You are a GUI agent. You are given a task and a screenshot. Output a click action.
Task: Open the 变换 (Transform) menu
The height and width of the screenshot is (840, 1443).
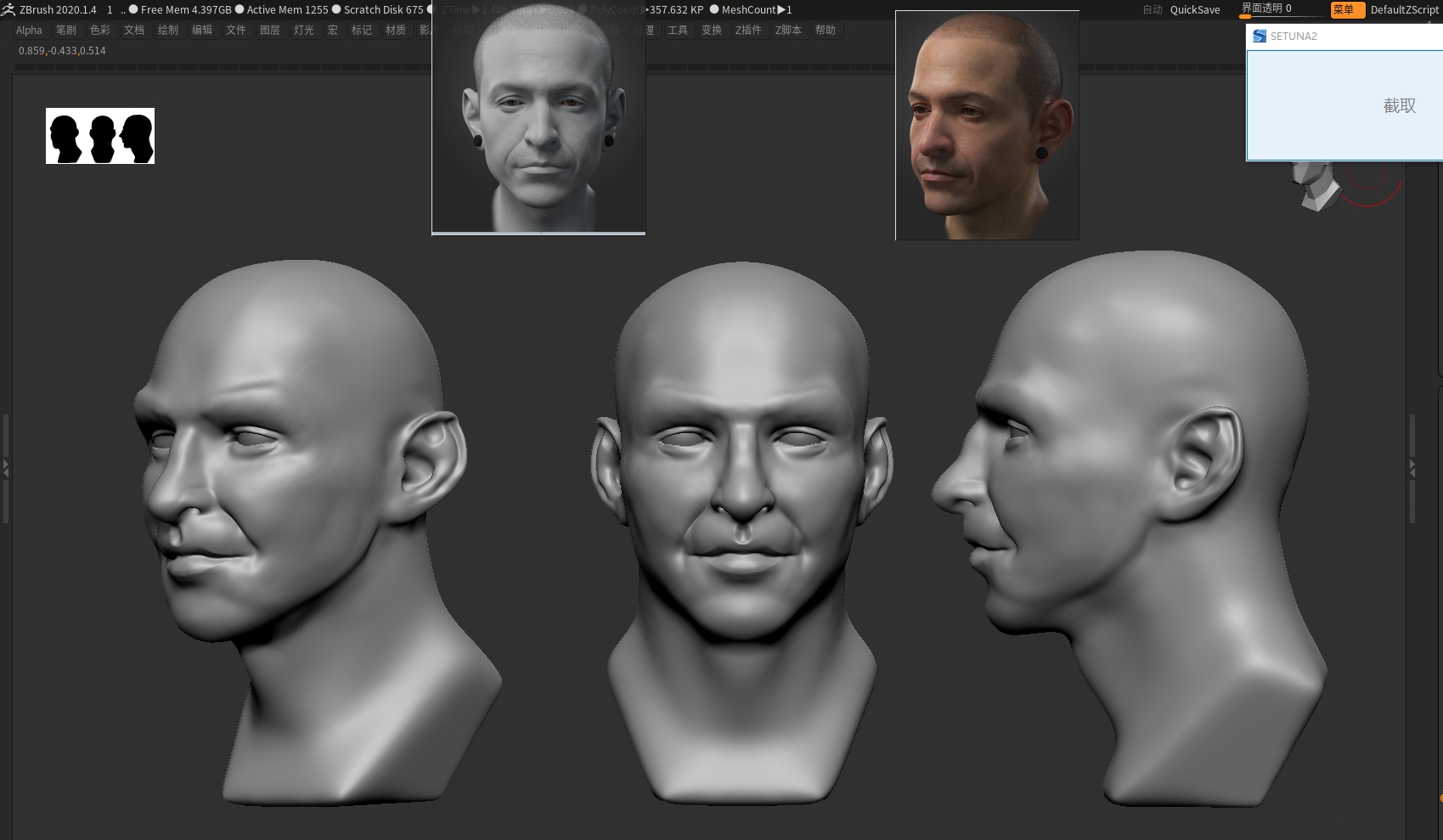coord(712,31)
